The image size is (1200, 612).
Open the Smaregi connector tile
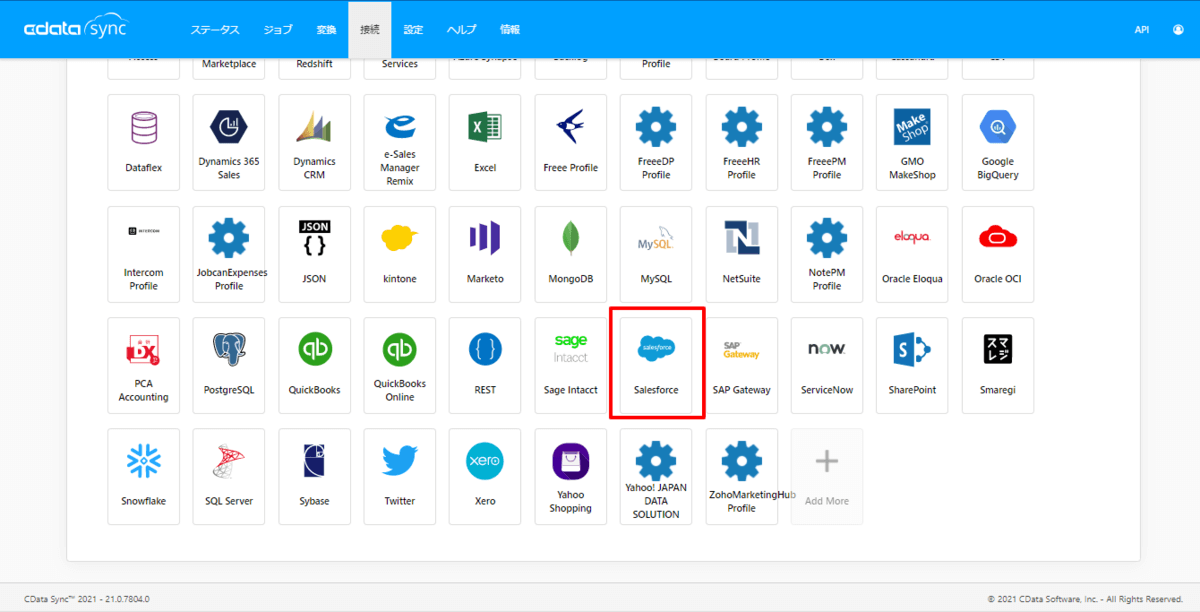(998, 365)
